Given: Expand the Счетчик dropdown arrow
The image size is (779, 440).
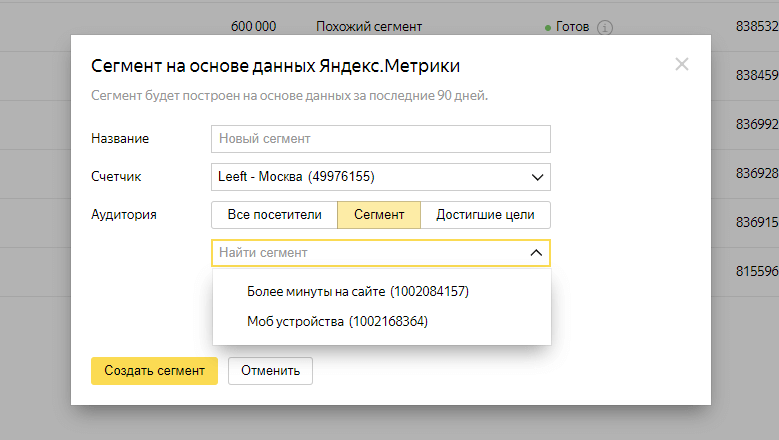Looking at the screenshot, I should [x=537, y=177].
